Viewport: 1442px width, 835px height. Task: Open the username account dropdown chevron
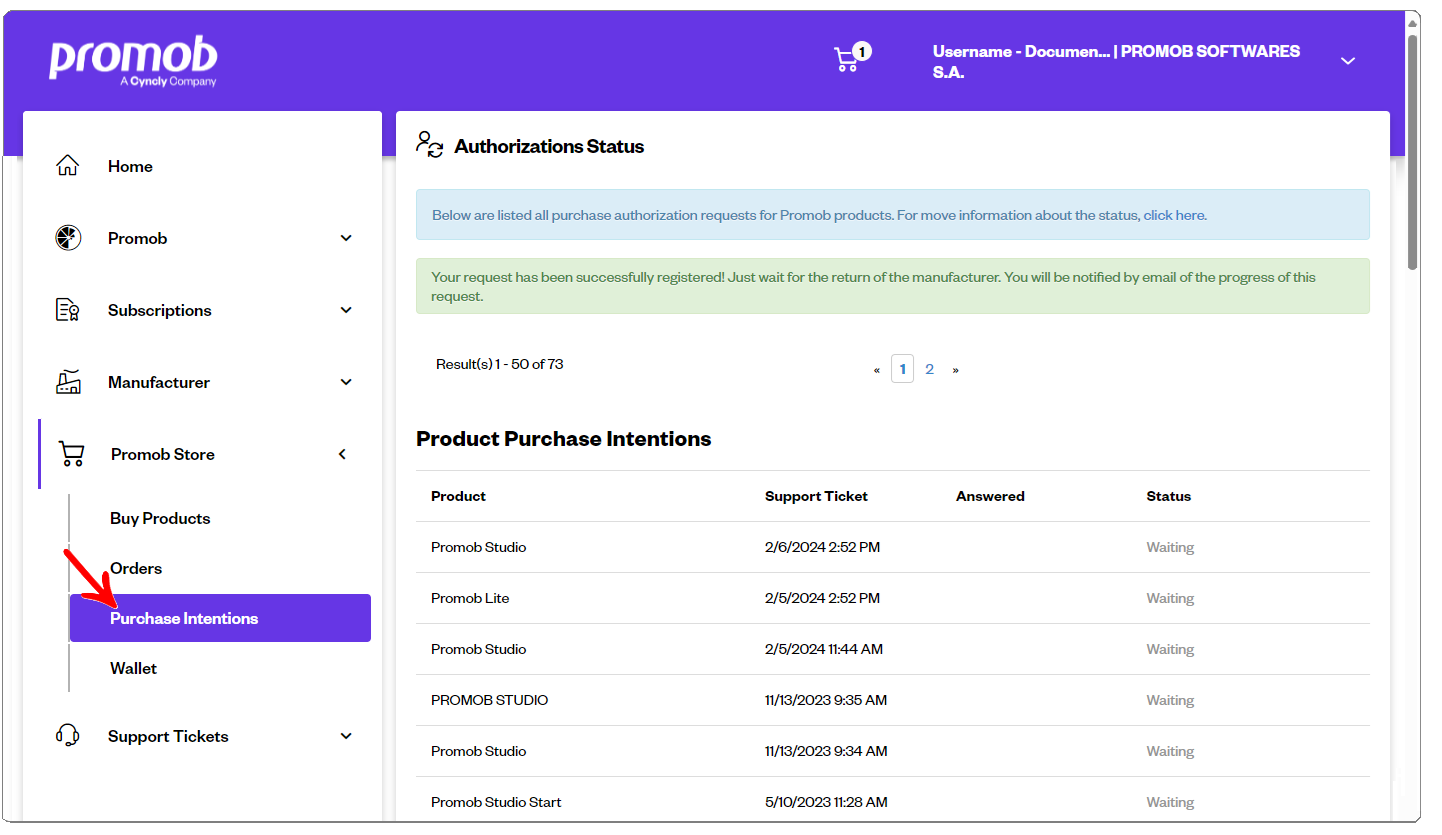[x=1348, y=61]
